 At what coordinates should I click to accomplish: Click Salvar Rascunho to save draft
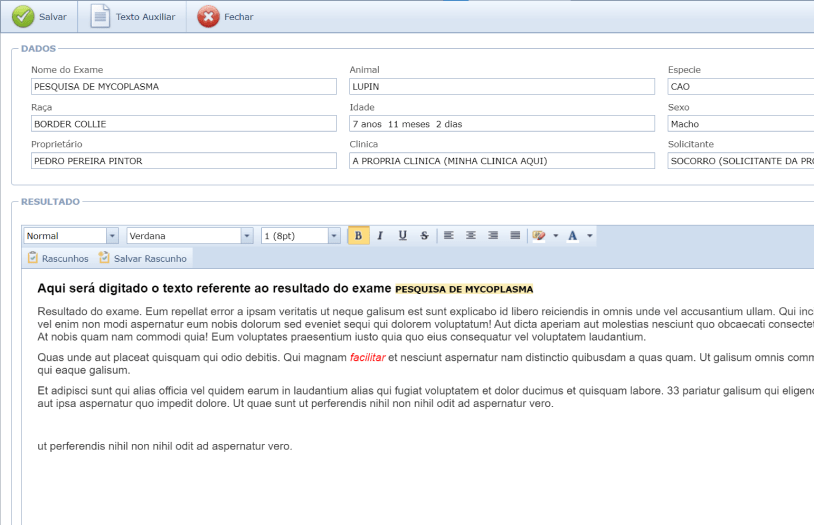coord(142,258)
